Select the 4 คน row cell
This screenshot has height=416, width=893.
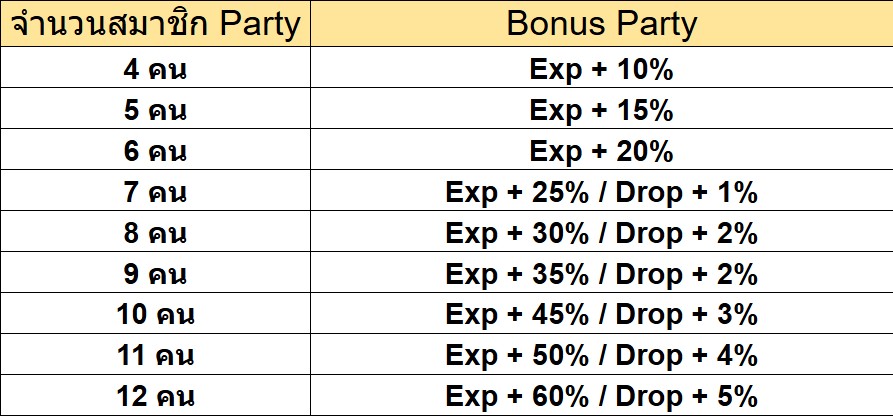pos(155,67)
